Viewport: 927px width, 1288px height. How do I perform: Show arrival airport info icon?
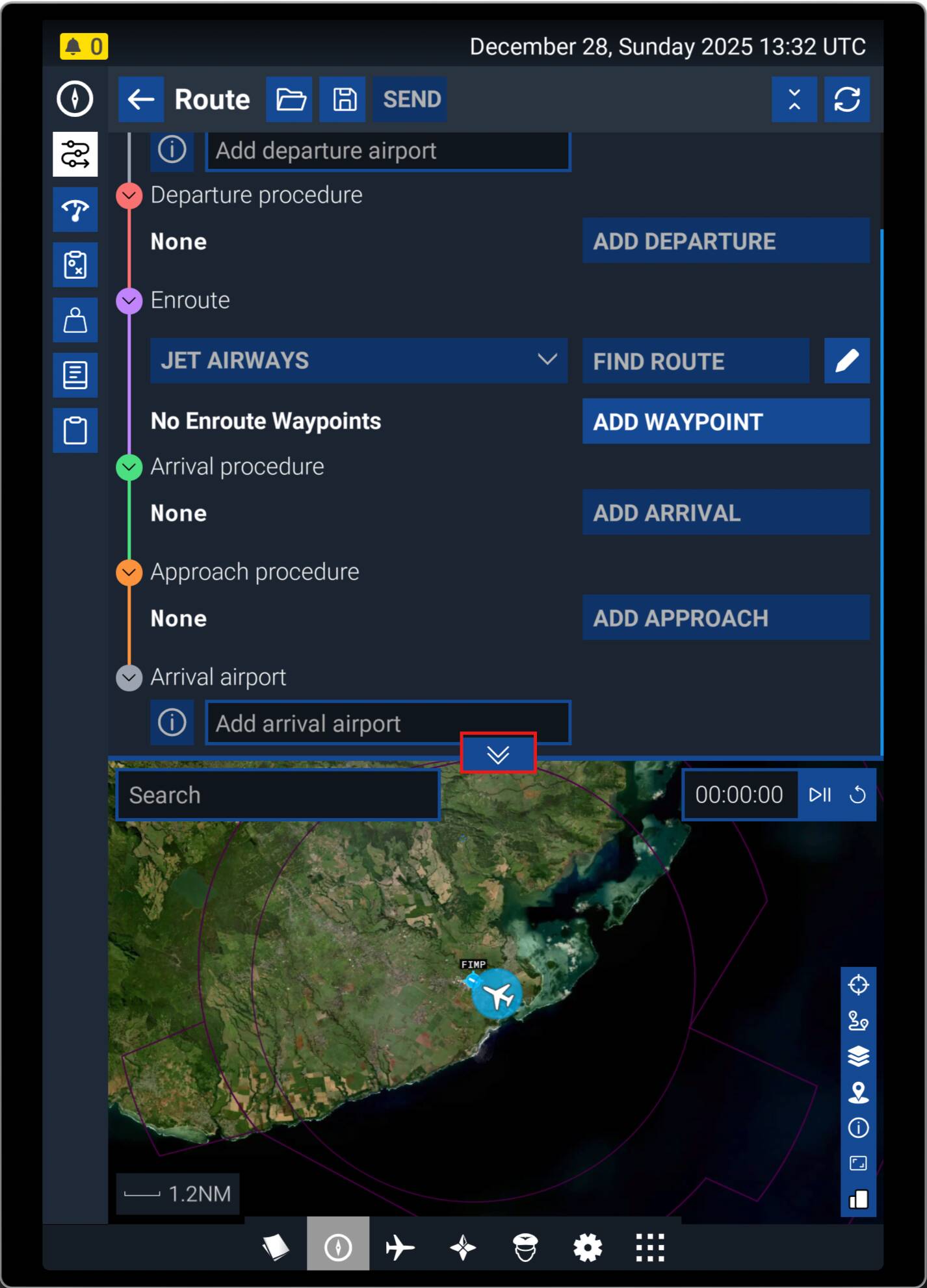click(x=172, y=723)
